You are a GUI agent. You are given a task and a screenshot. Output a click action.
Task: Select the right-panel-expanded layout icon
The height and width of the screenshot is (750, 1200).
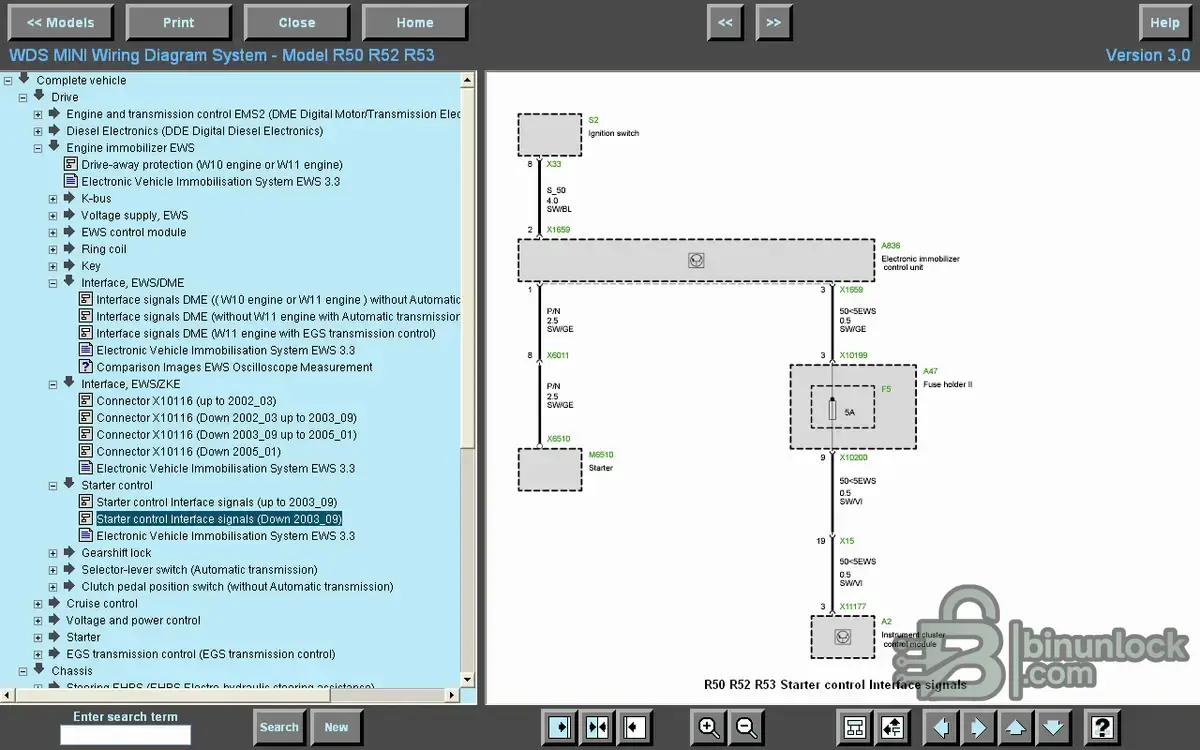(635, 727)
